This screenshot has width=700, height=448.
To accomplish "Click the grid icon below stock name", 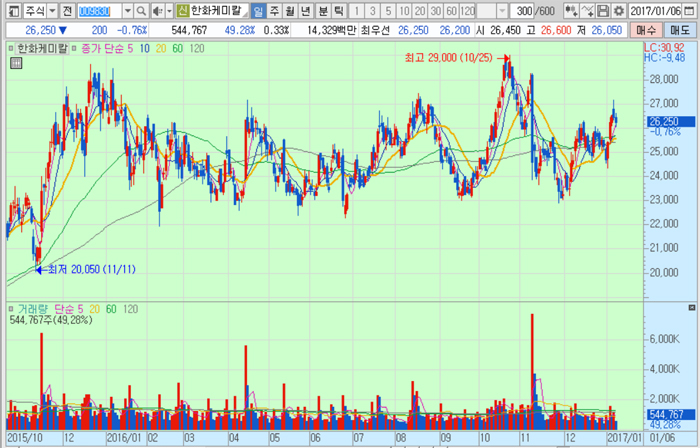I will [15, 63].
